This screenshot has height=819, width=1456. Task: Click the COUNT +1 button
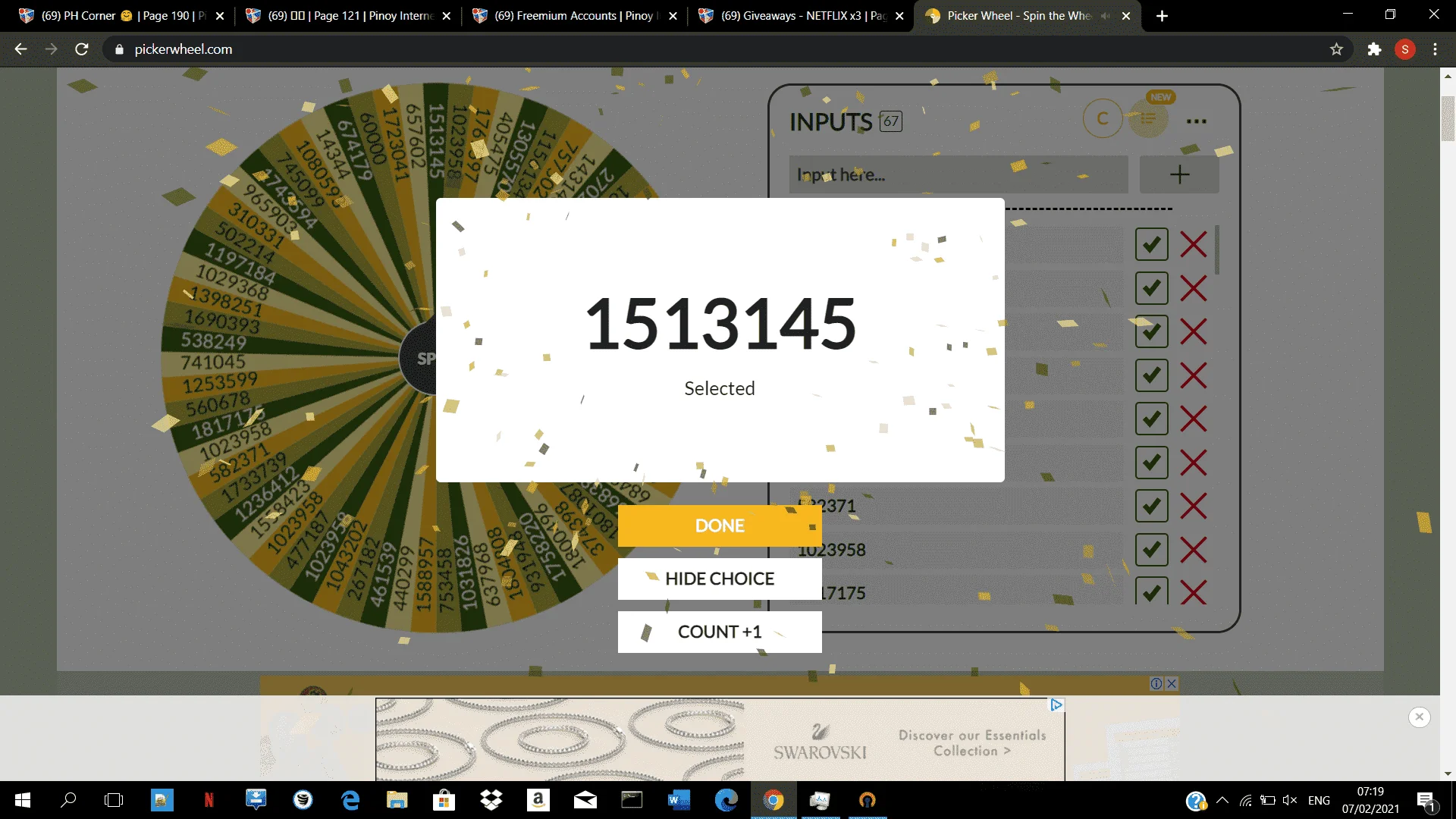click(x=720, y=632)
